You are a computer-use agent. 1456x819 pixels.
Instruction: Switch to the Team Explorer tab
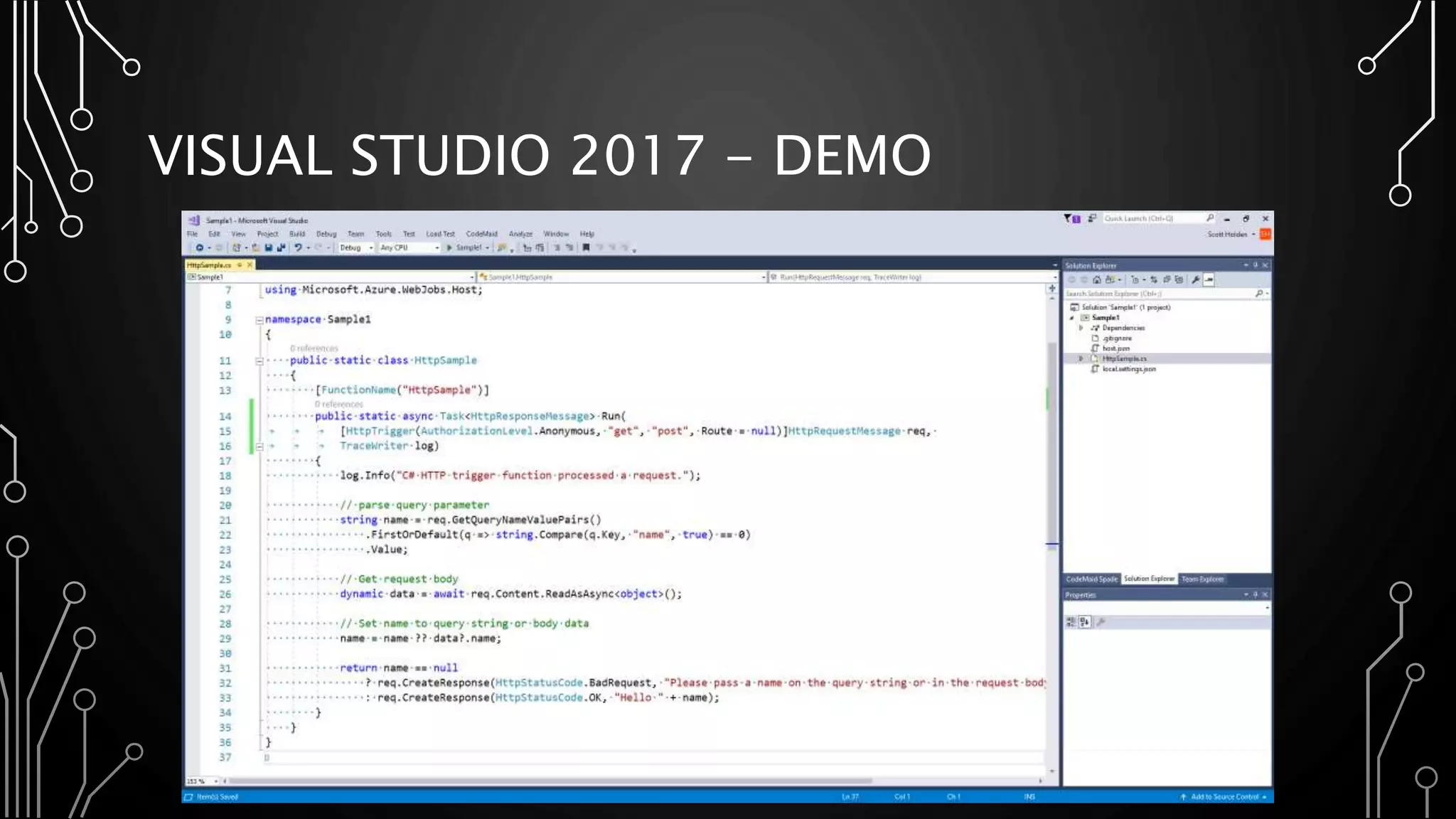(1202, 579)
